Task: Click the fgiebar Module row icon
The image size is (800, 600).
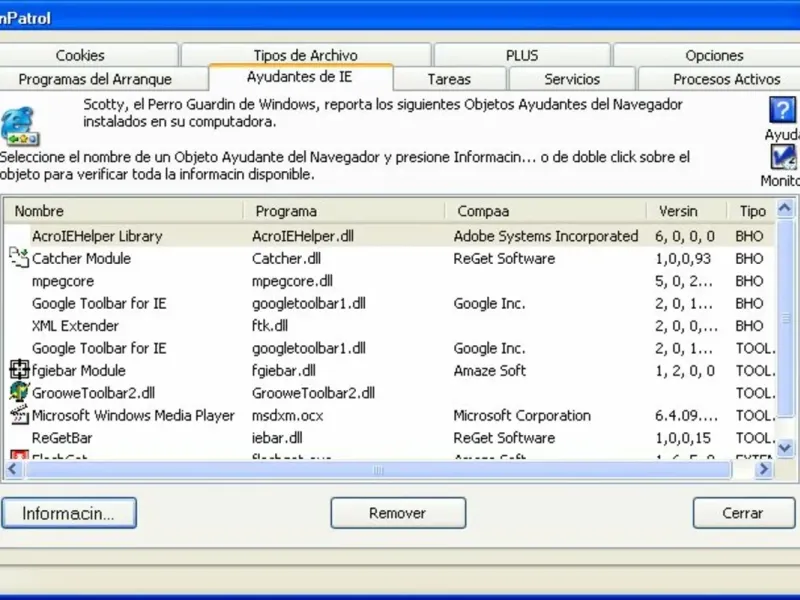Action: pyautogui.click(x=19, y=369)
